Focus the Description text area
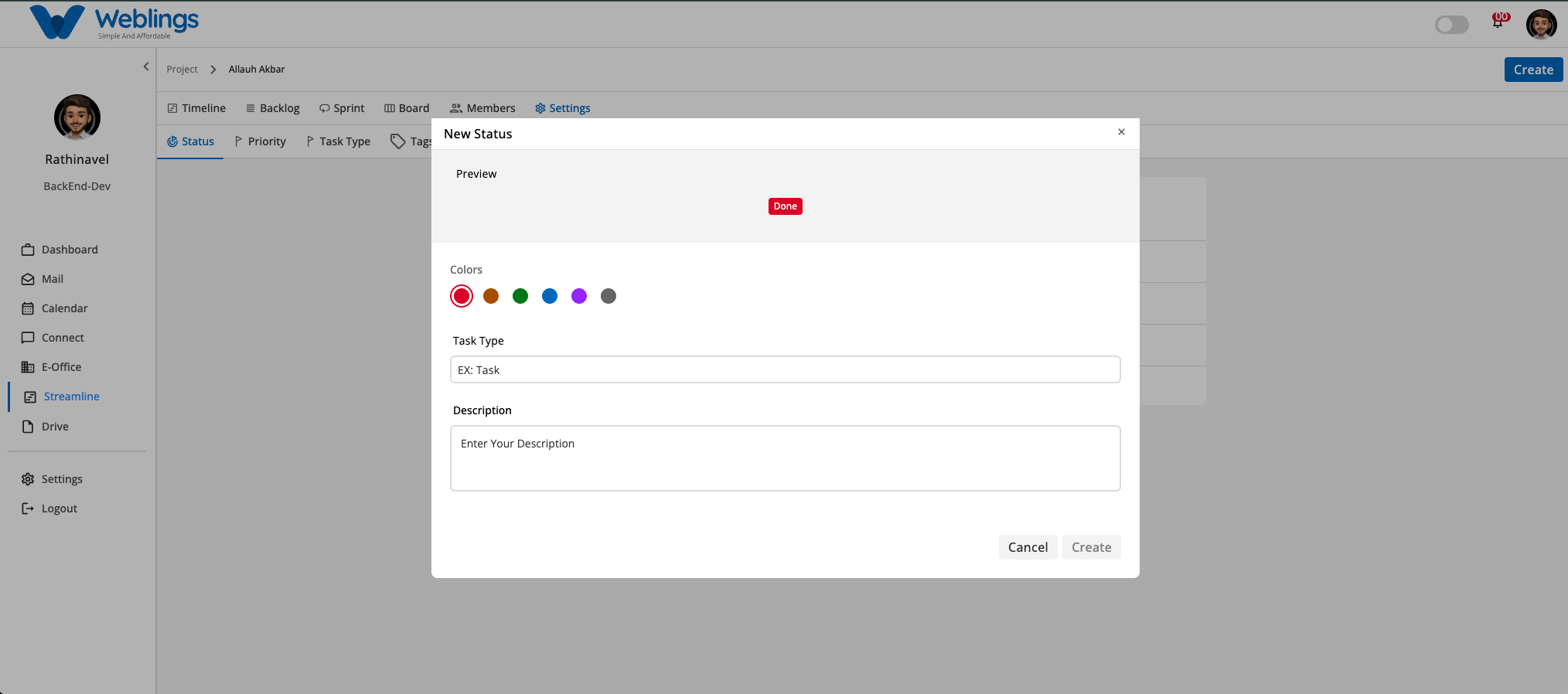1568x694 pixels. tap(785, 458)
